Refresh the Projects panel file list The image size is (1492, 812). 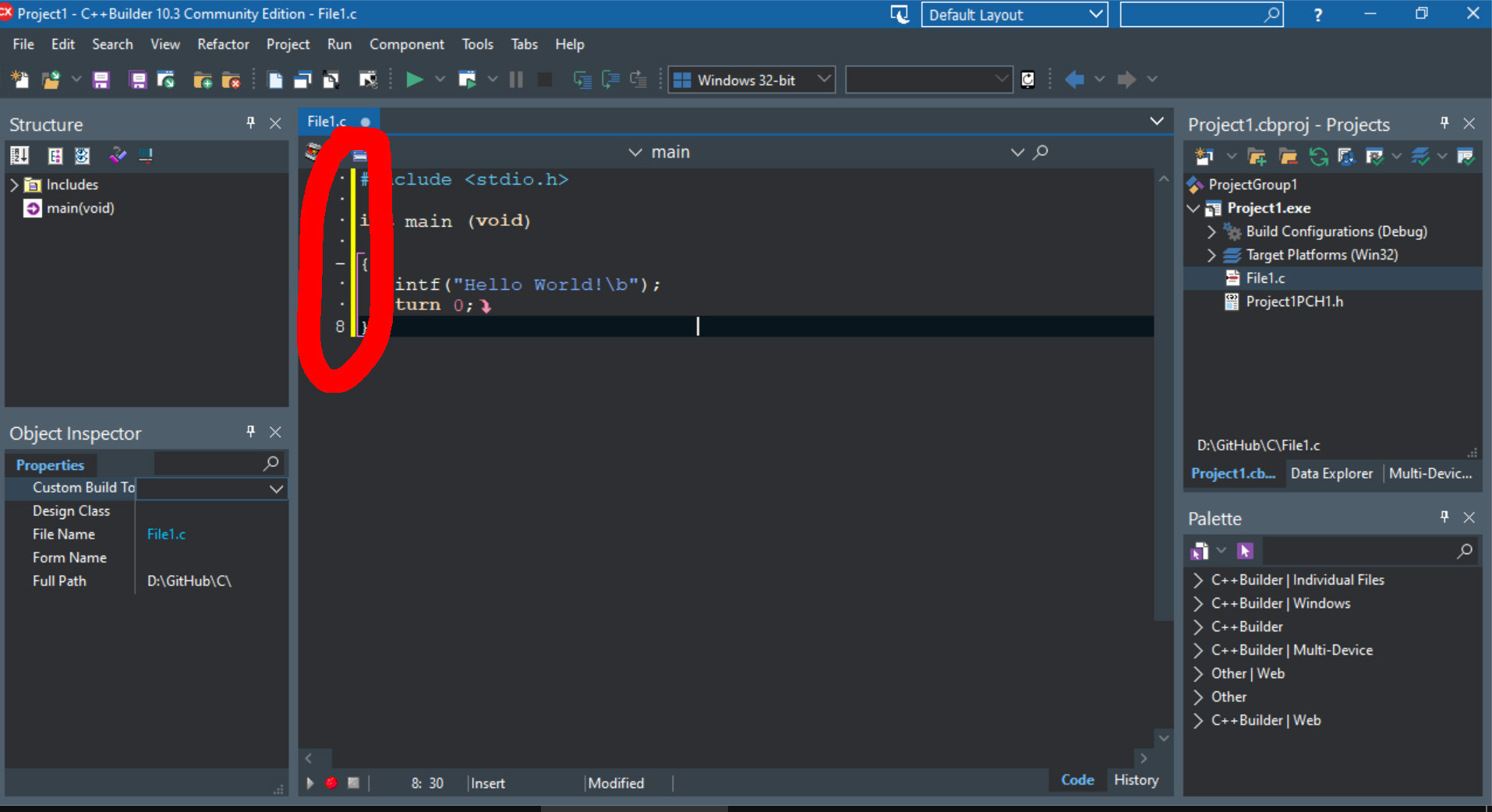pos(1318,156)
